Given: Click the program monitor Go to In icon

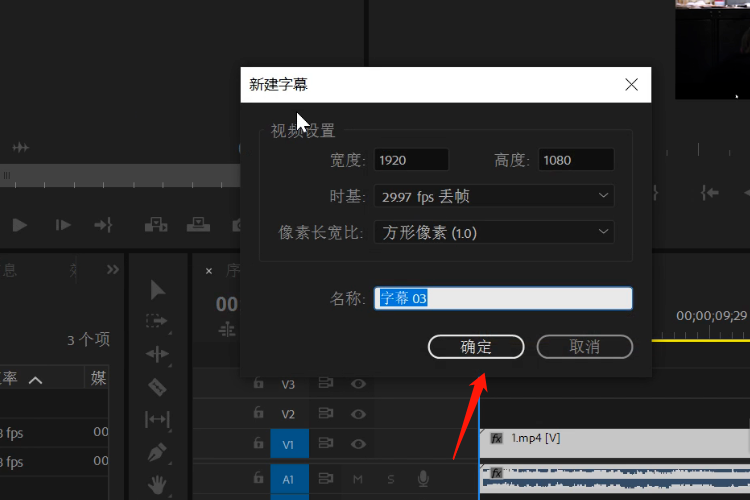Looking at the screenshot, I should coord(710,193).
